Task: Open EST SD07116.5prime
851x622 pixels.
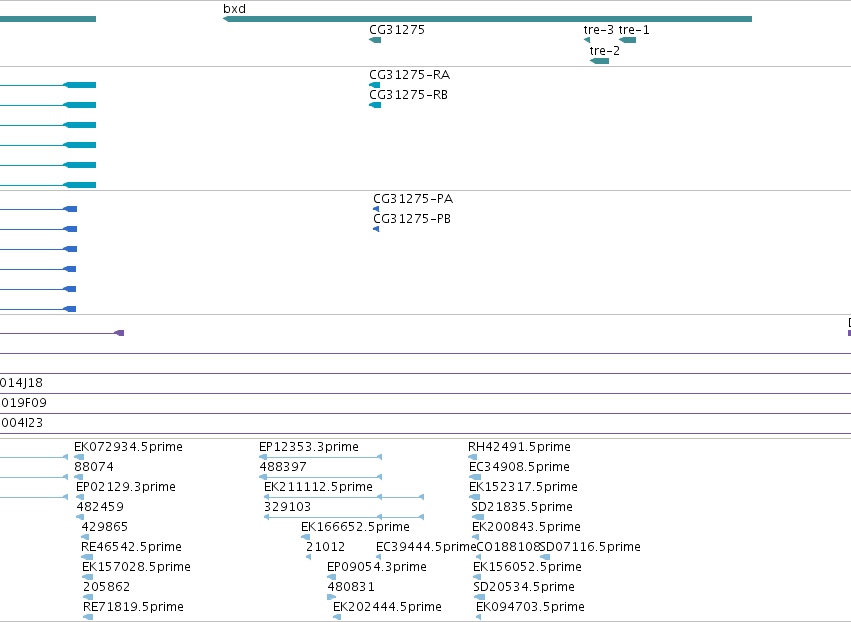Action: (590, 547)
